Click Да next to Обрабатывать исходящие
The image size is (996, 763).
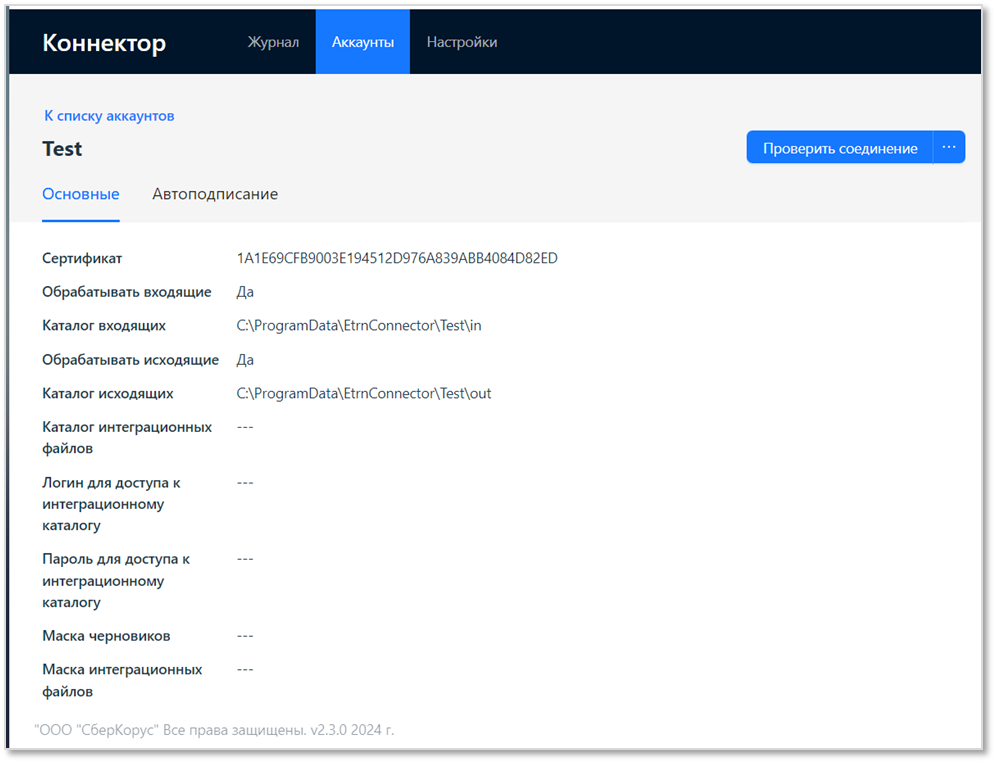(245, 360)
